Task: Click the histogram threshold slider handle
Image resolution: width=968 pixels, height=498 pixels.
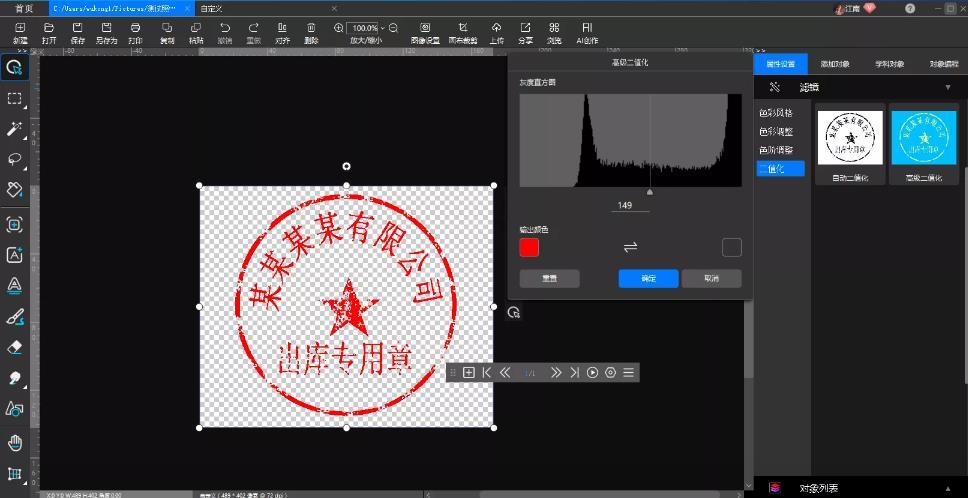Action: [649, 192]
